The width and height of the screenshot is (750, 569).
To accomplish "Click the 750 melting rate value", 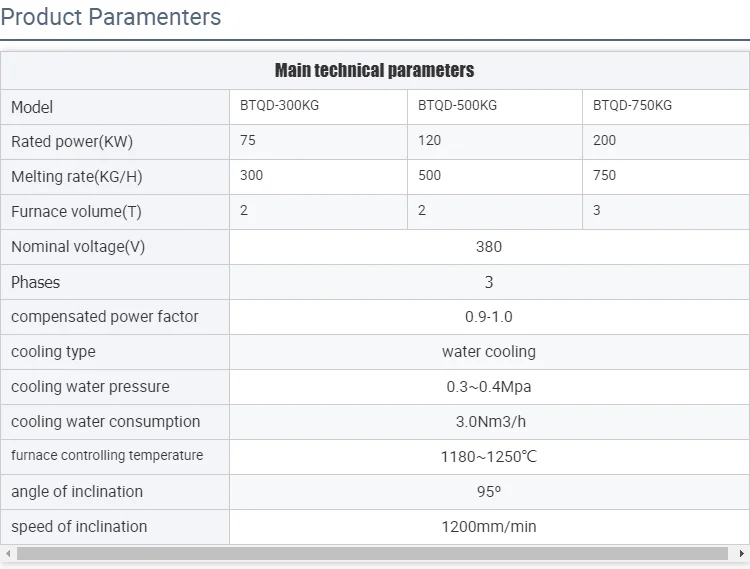I will click(604, 176).
